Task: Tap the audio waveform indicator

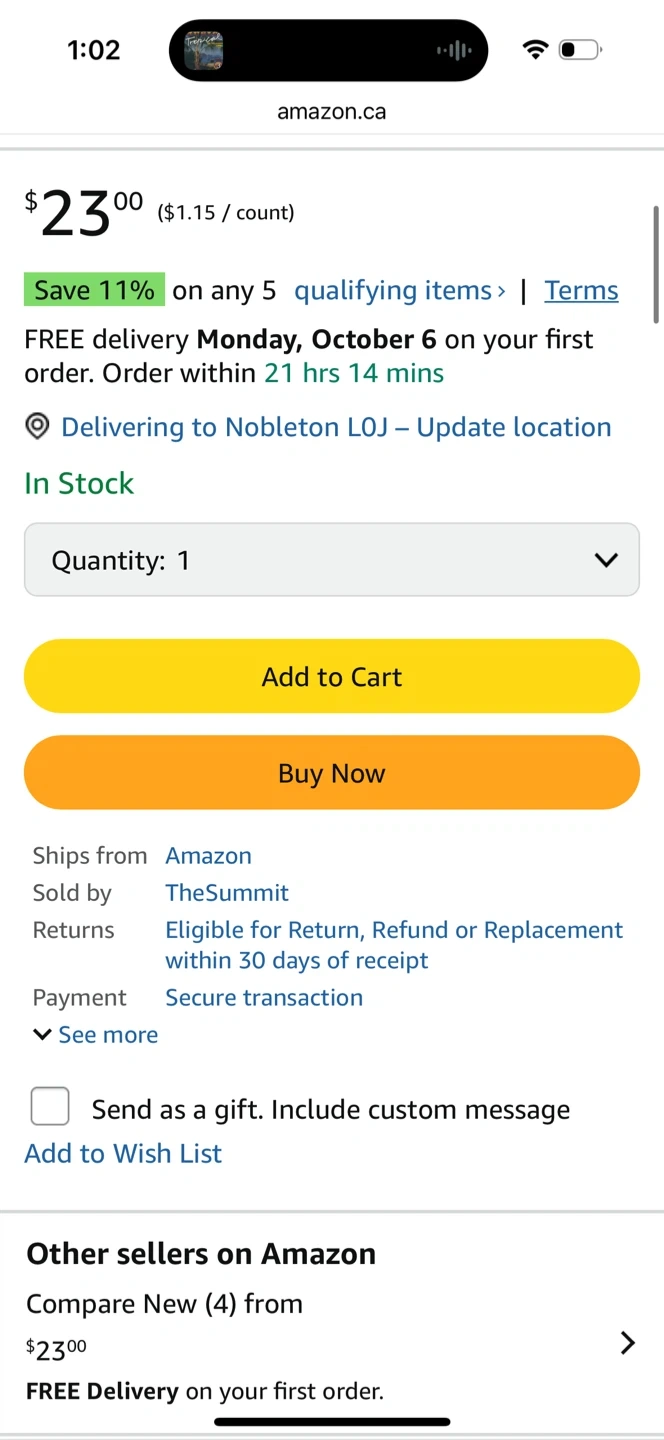Action: tap(454, 50)
